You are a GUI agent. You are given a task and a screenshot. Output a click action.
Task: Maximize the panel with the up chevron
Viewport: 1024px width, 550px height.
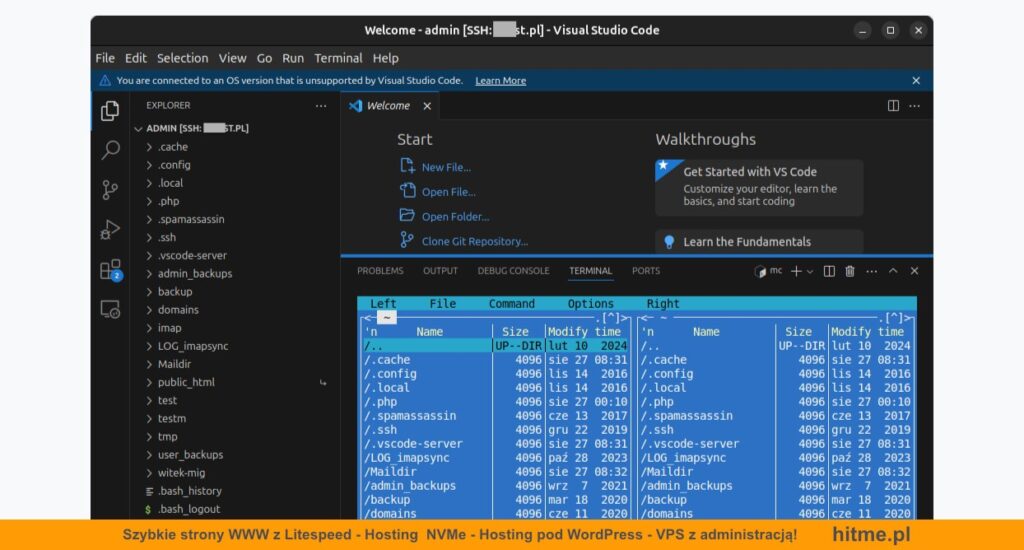pyautogui.click(x=893, y=271)
